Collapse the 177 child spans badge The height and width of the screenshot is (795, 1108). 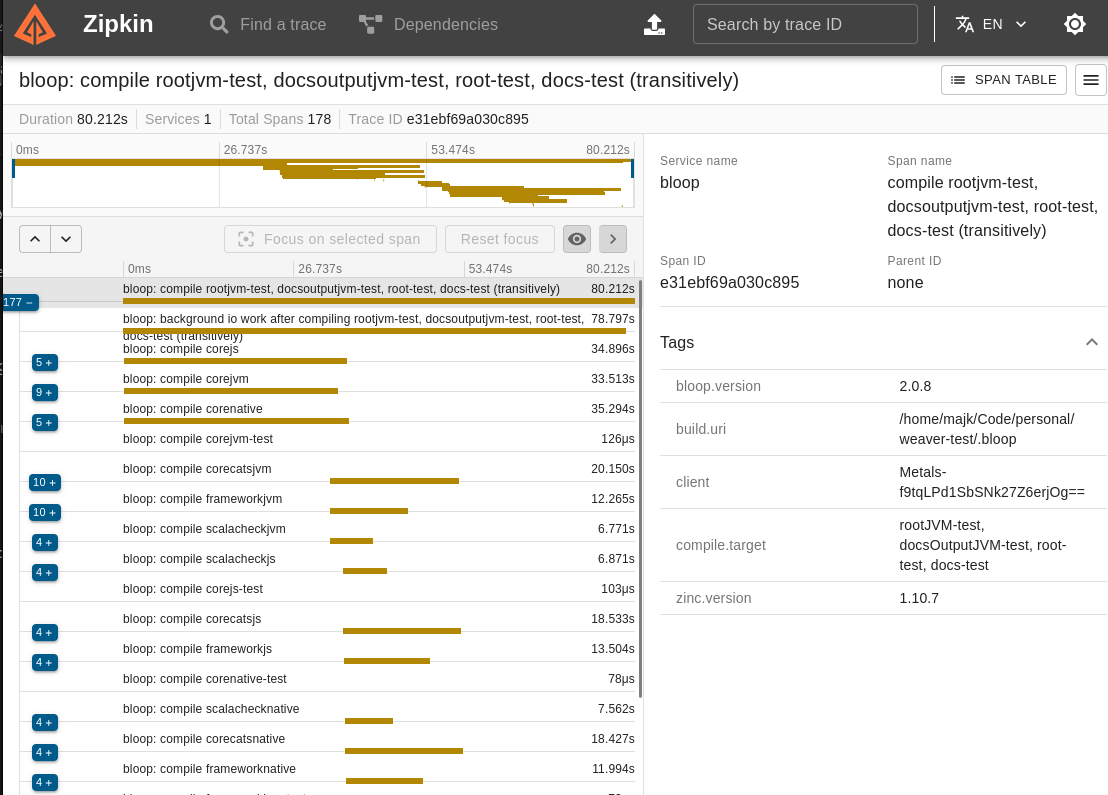[x=19, y=302]
